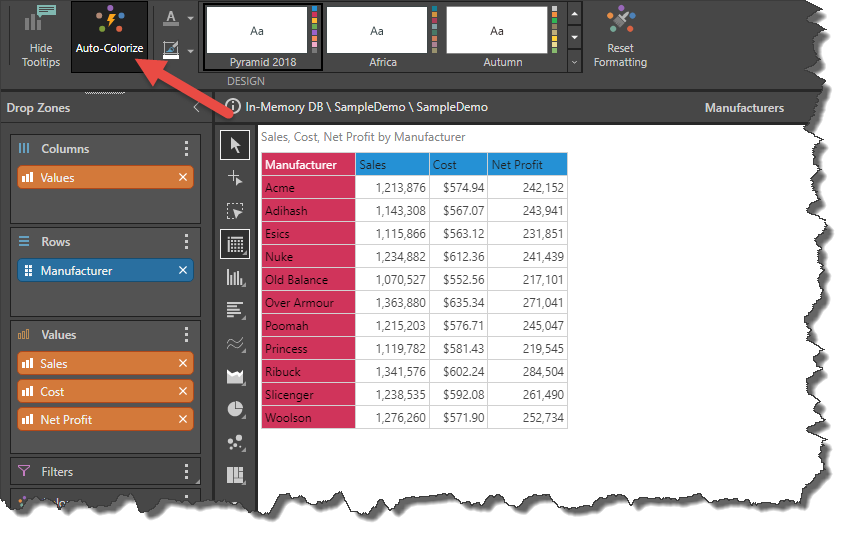Open the Columns zone options menu

186,148
